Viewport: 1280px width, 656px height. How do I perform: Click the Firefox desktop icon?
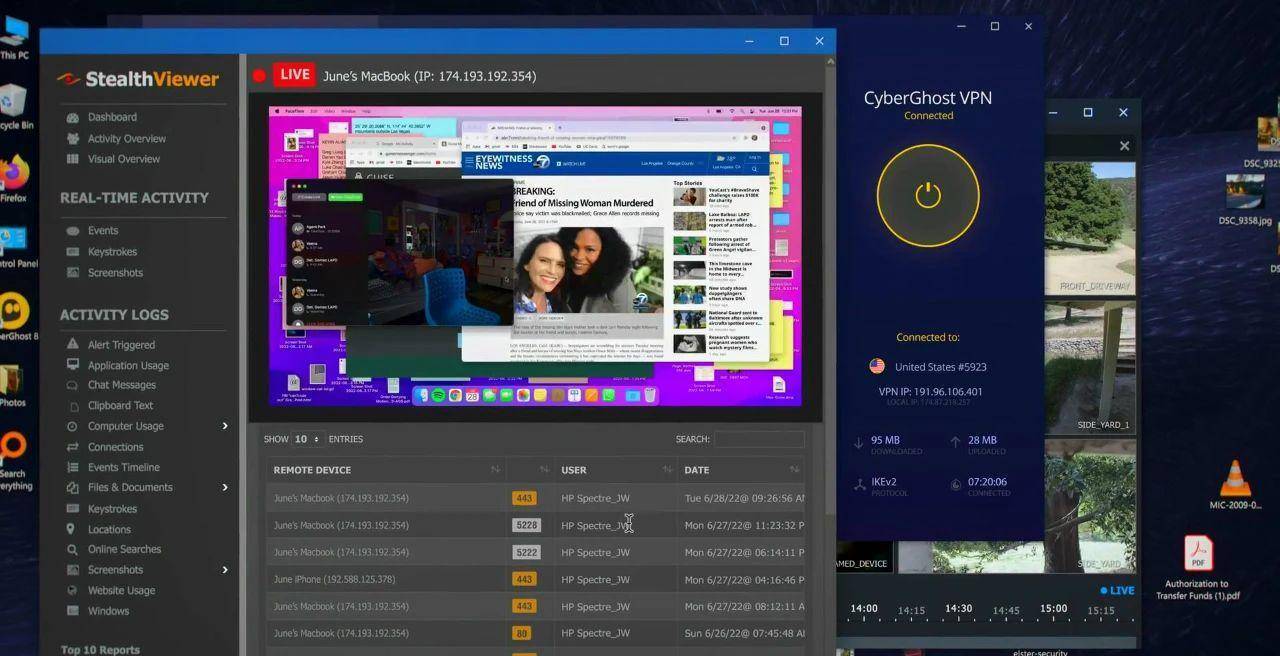click(x=14, y=173)
